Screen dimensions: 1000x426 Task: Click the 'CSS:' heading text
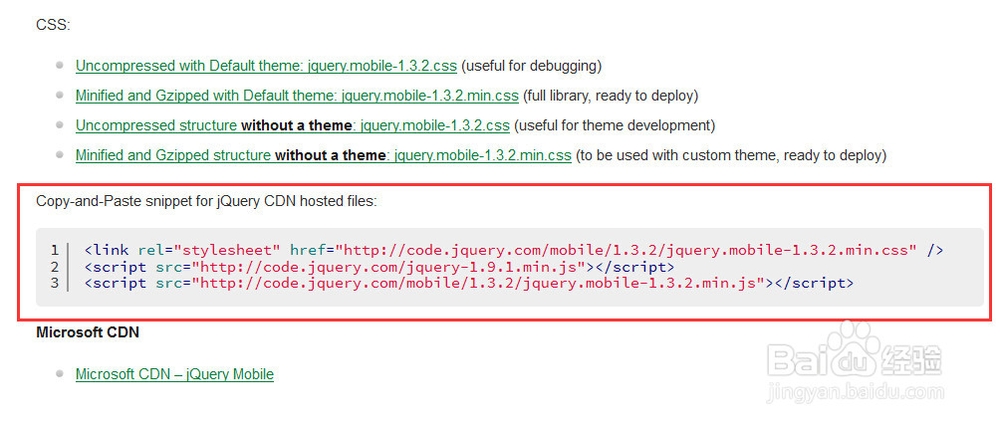tap(53, 25)
